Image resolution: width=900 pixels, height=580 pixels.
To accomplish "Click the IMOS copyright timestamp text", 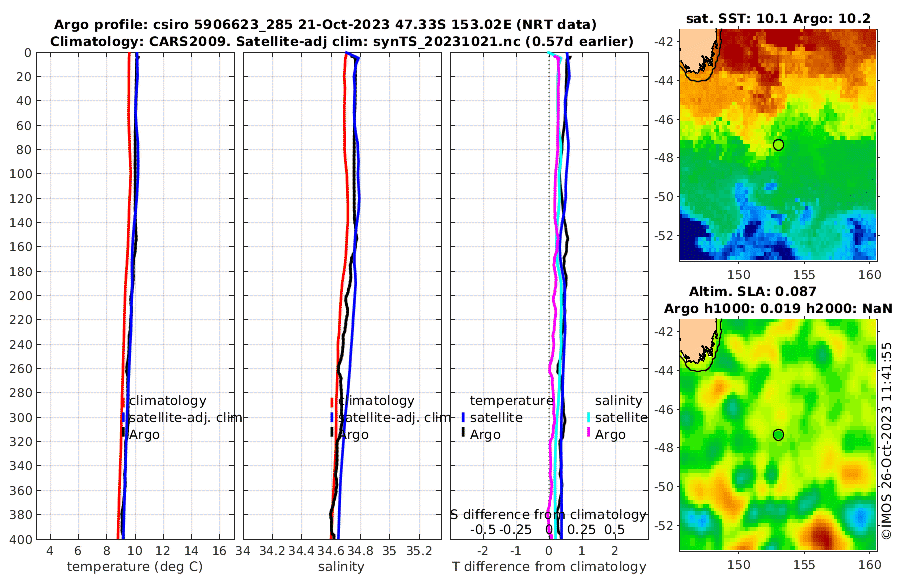I will (x=887, y=440).
